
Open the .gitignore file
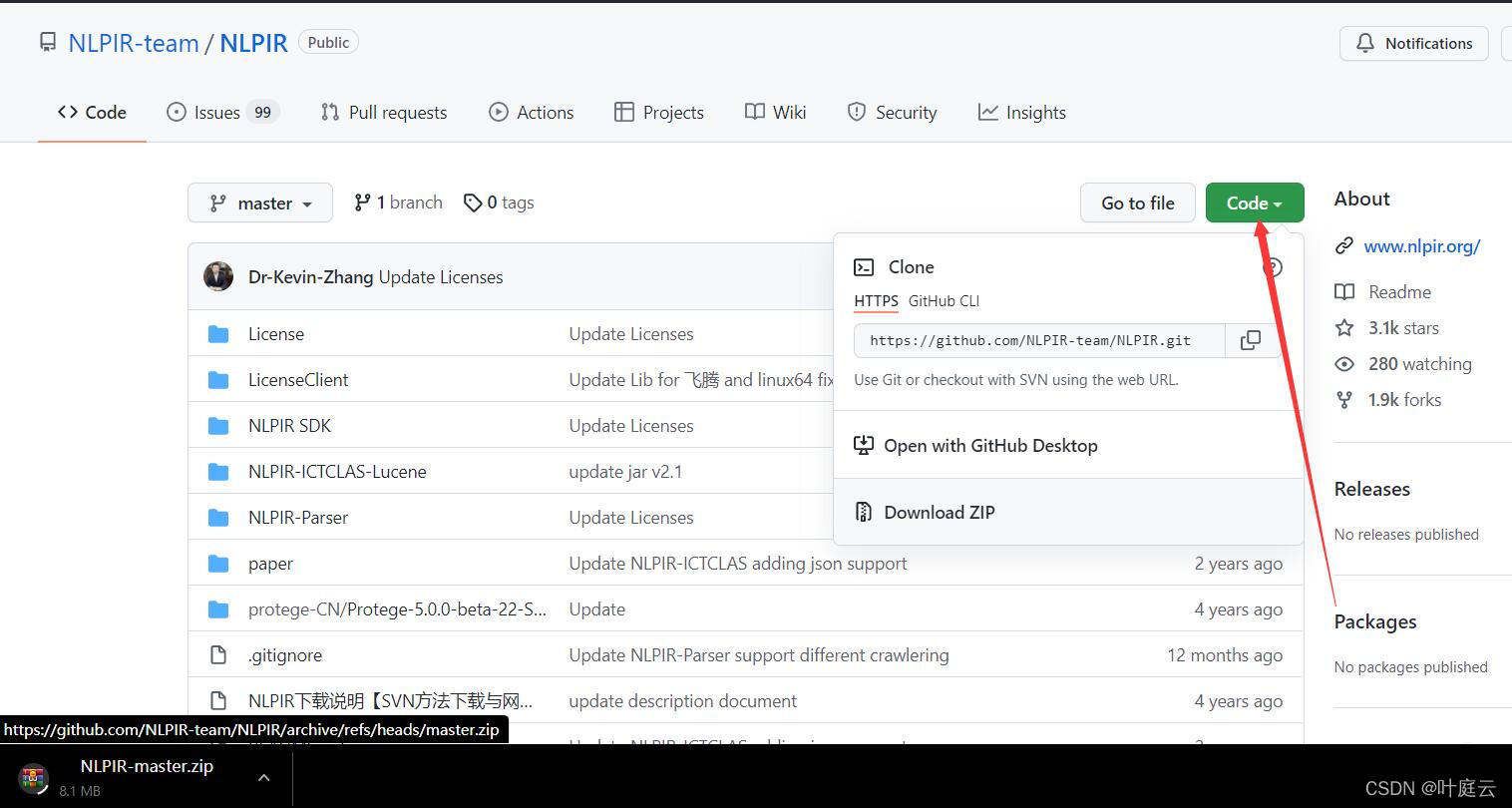[x=285, y=655]
